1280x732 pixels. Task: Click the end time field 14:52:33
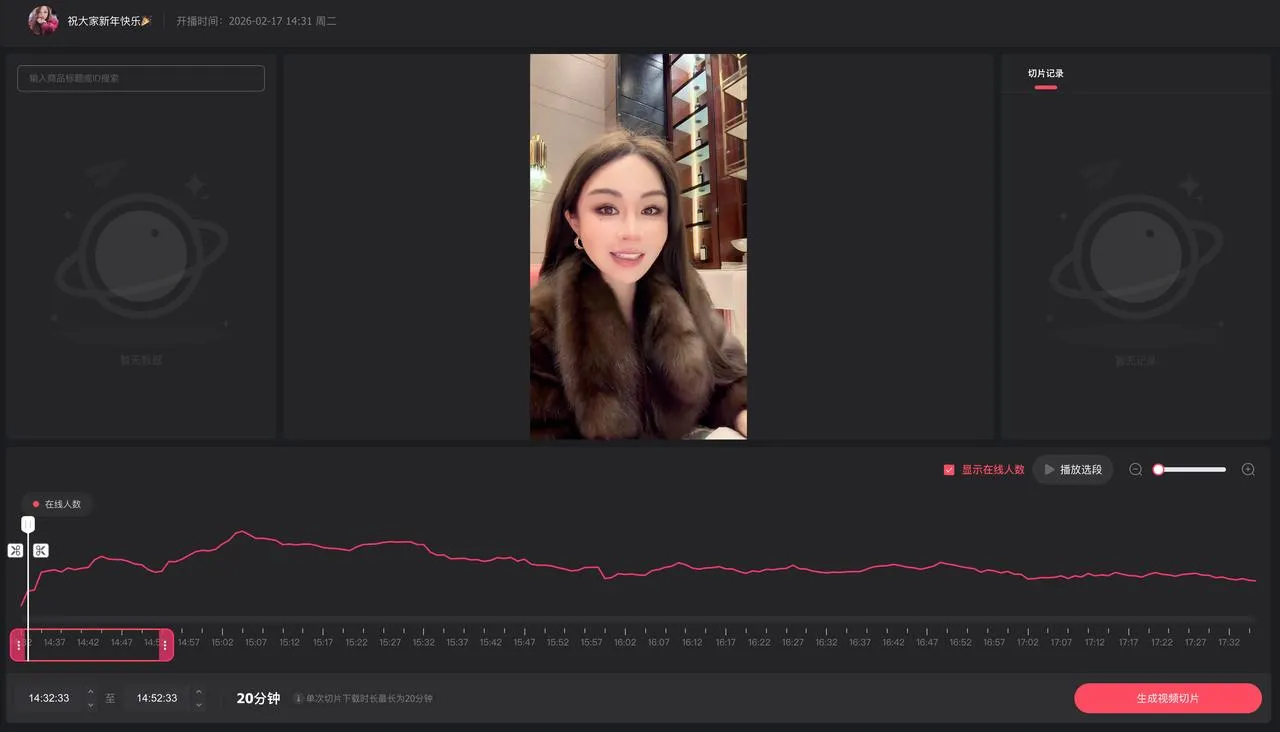[x=157, y=698]
